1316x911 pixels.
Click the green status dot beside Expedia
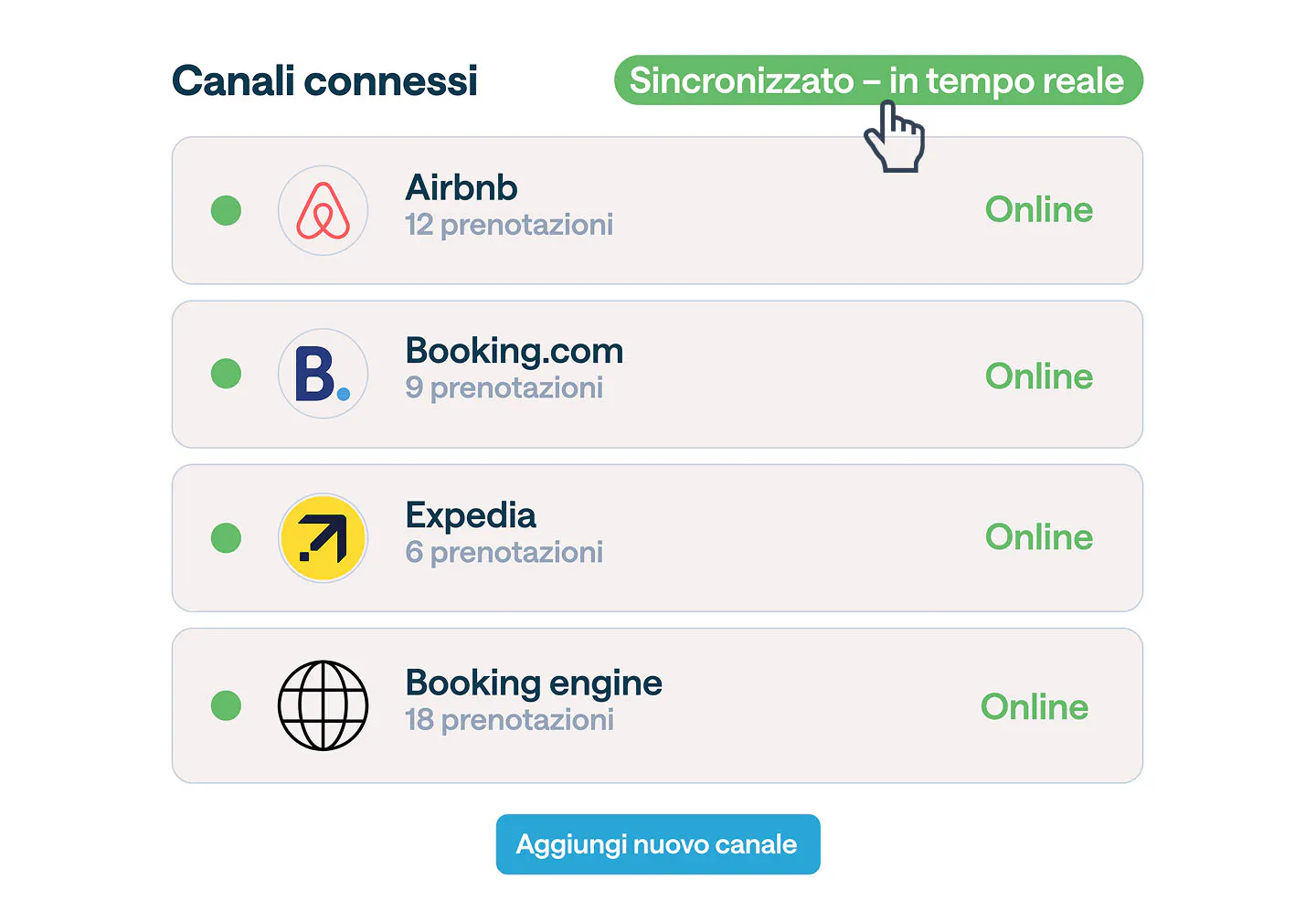click(x=226, y=538)
